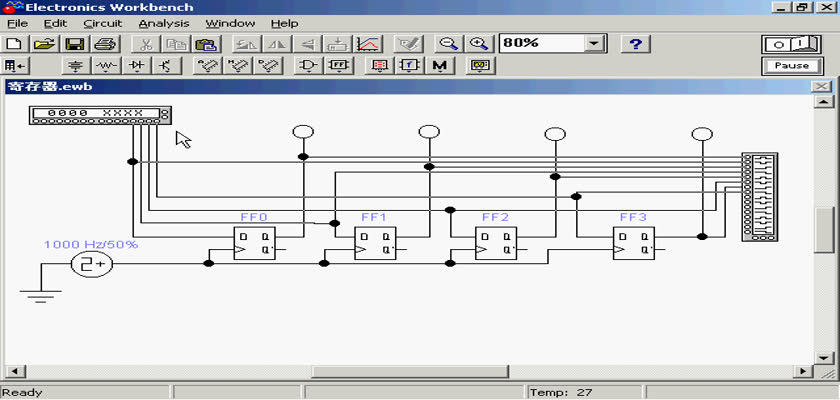Screen dimensions: 840x400
Task: Expand the Digital flip-flop parts bin
Action: (x=338, y=66)
